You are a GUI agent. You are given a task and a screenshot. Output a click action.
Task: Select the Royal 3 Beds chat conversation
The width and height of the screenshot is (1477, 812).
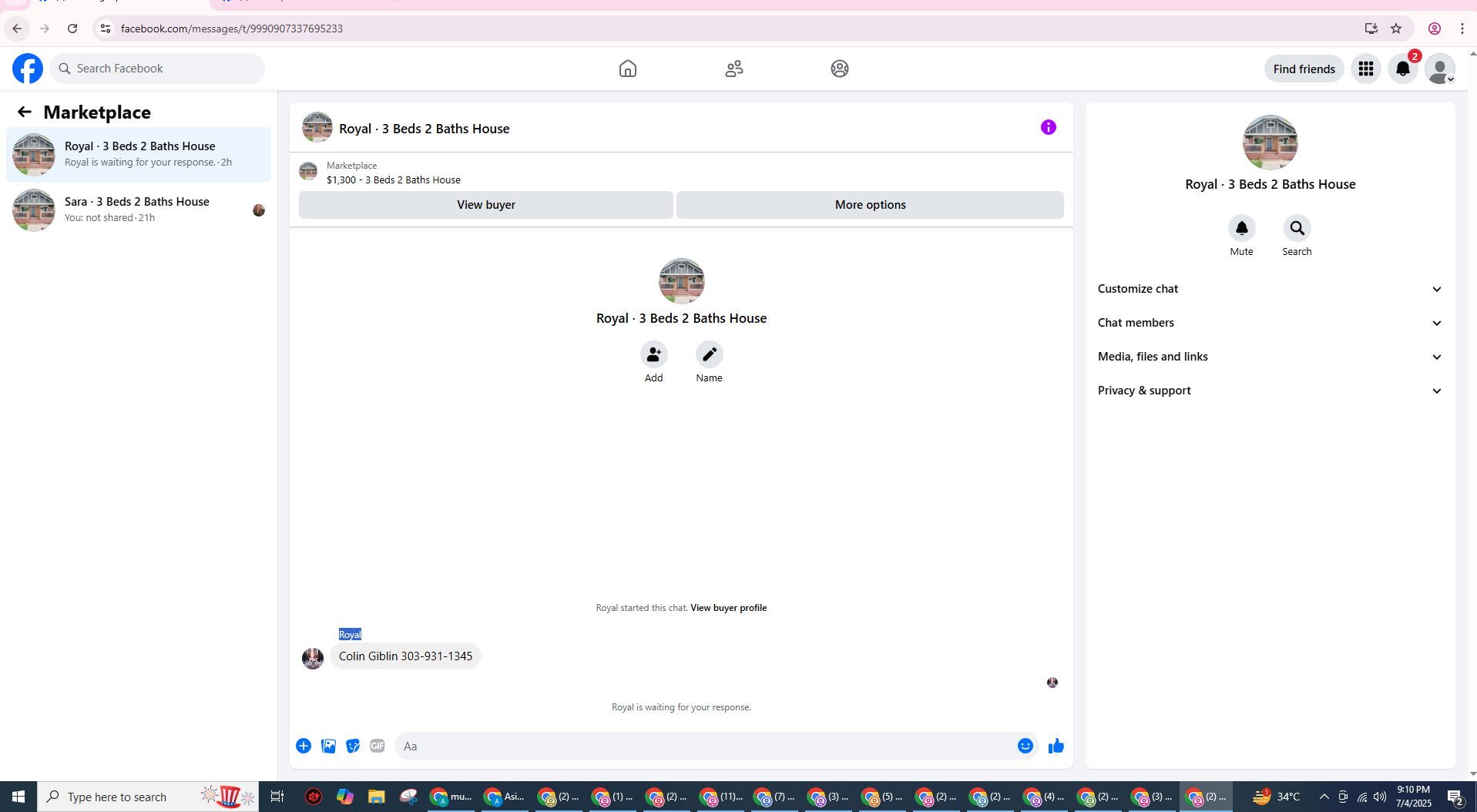pos(139,154)
